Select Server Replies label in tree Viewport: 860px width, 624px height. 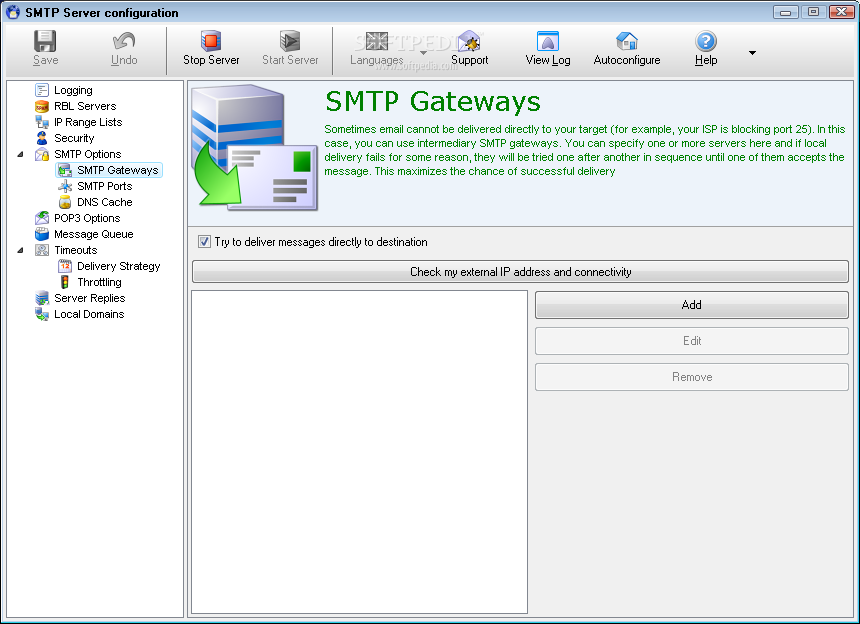(89, 298)
